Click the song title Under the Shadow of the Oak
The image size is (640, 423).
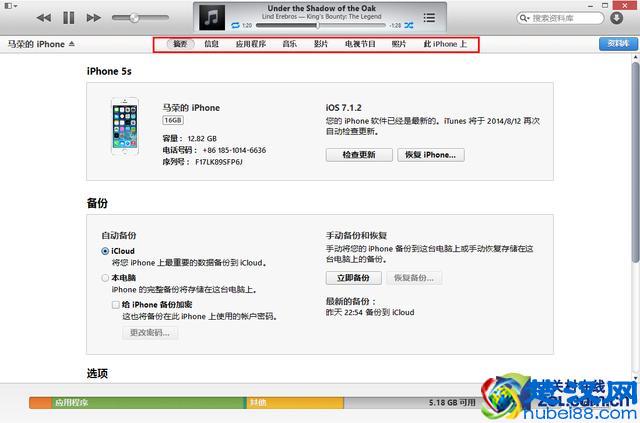[x=322, y=8]
